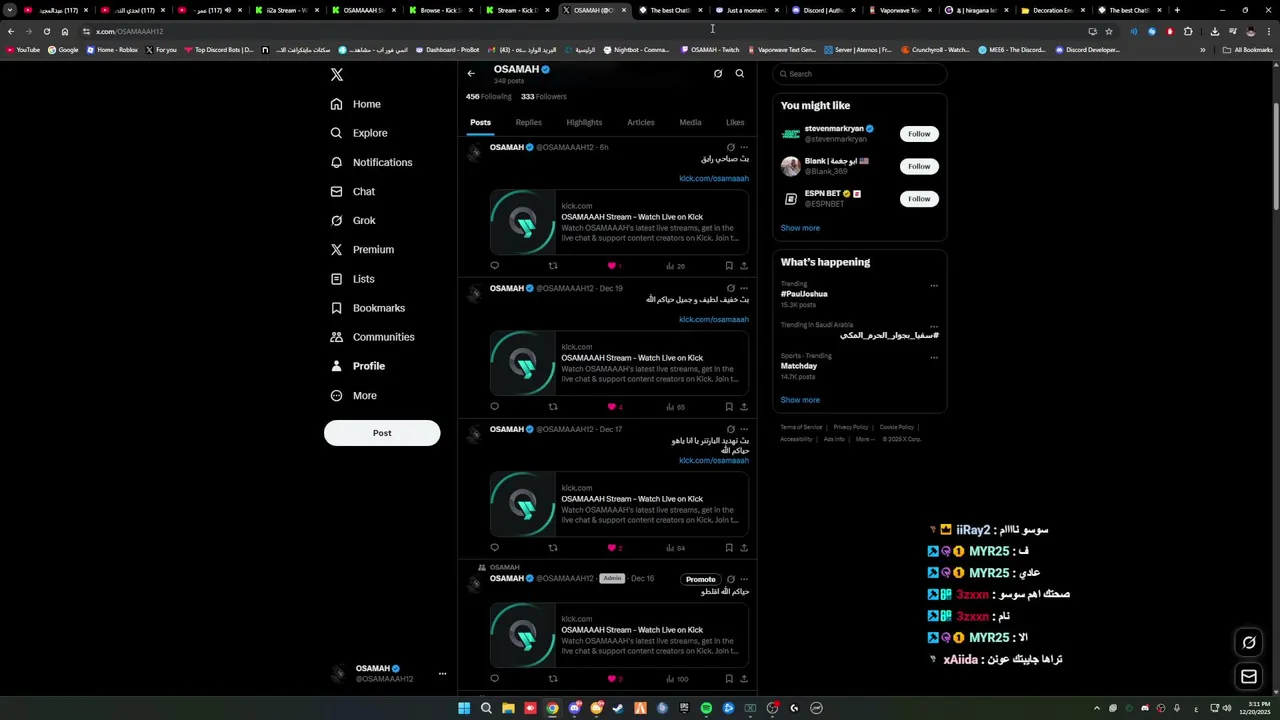Click the Post button
Screen dimensions: 1280x720
[x=382, y=433]
